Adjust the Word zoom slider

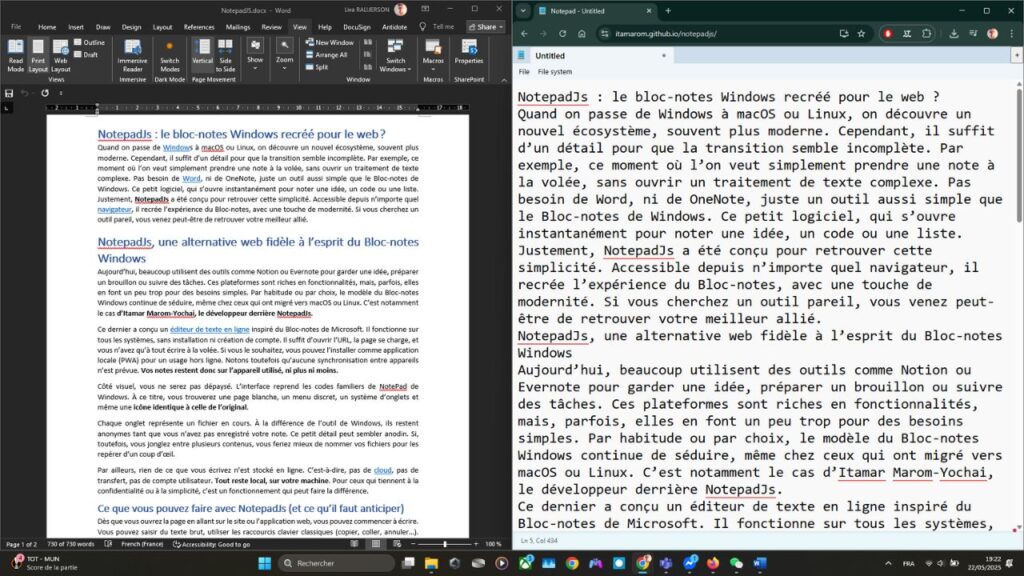(444, 544)
